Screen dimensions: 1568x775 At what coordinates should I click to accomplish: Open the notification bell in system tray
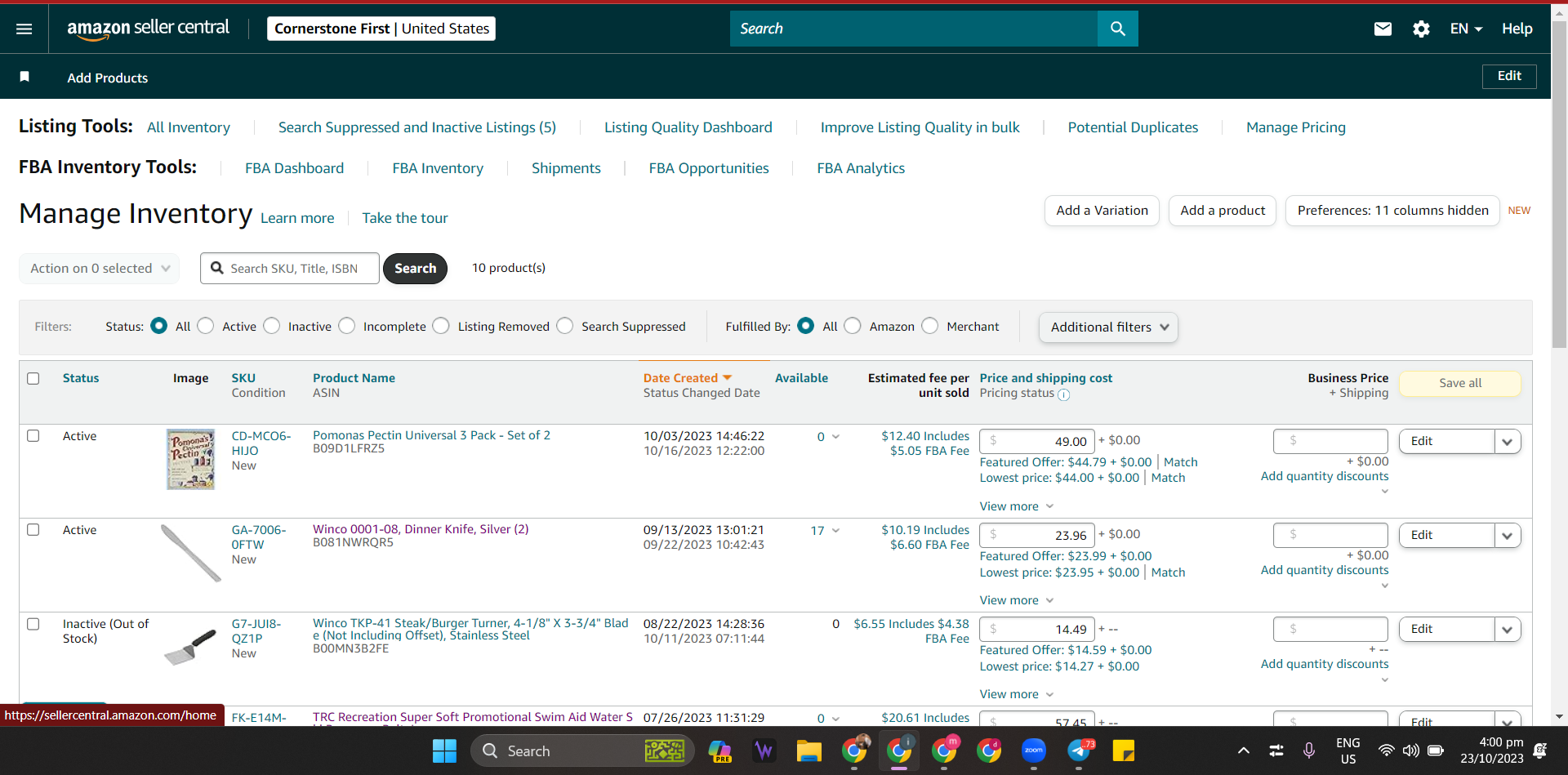pyautogui.click(x=1540, y=751)
